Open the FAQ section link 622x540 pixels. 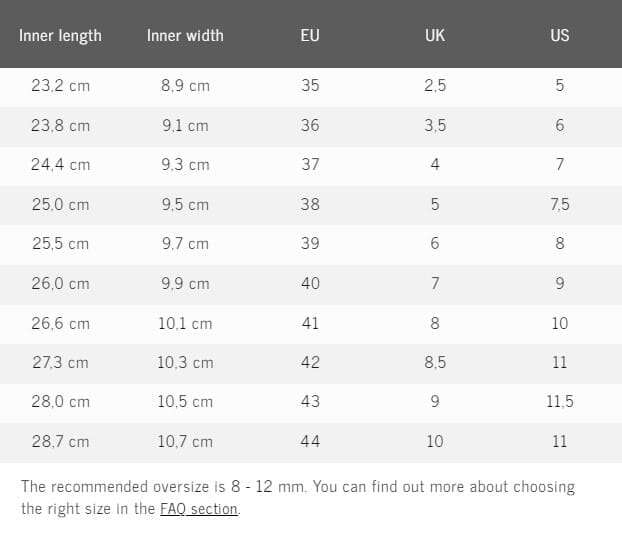[x=199, y=509]
